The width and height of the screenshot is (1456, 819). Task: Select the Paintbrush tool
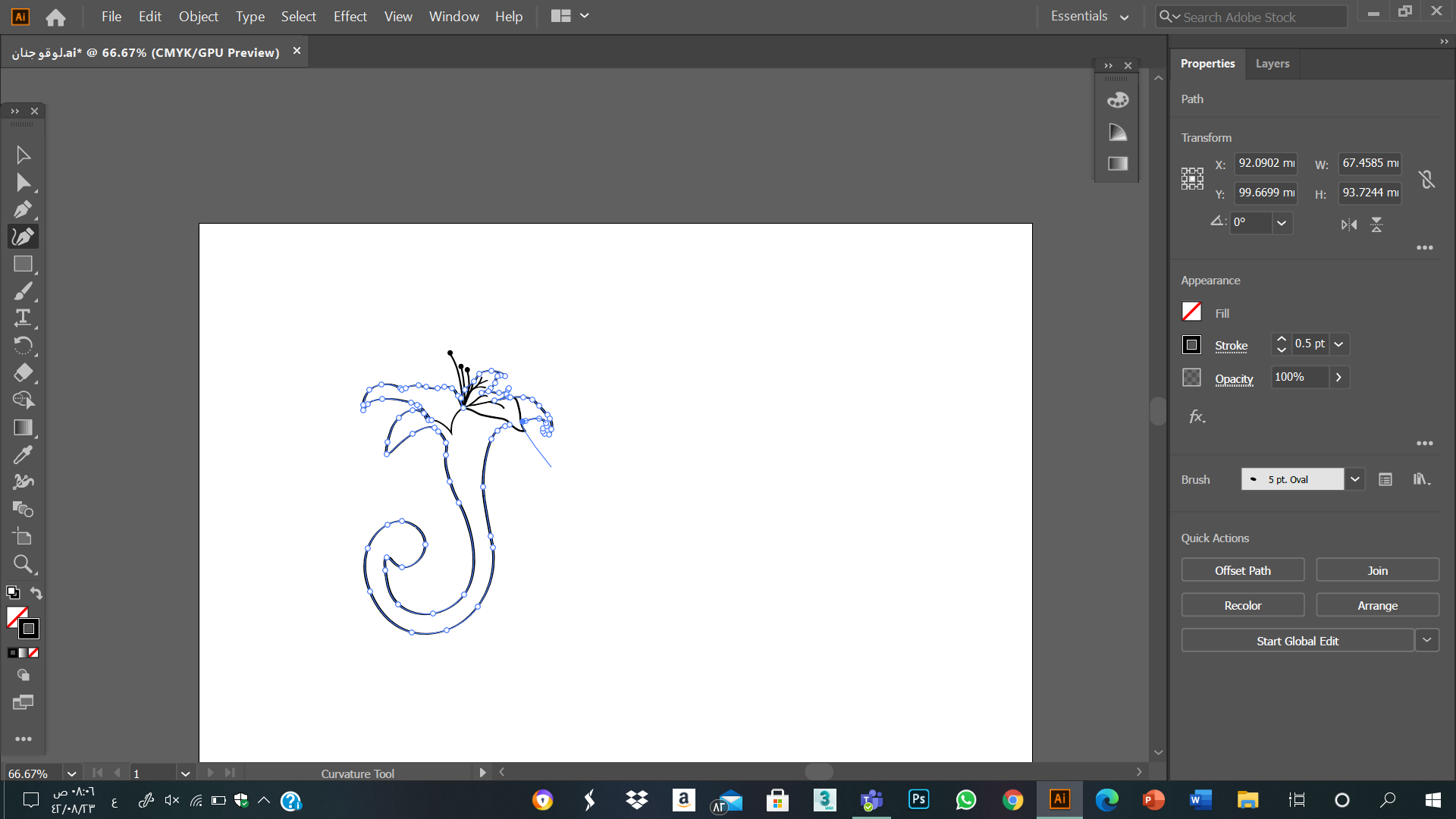23,291
